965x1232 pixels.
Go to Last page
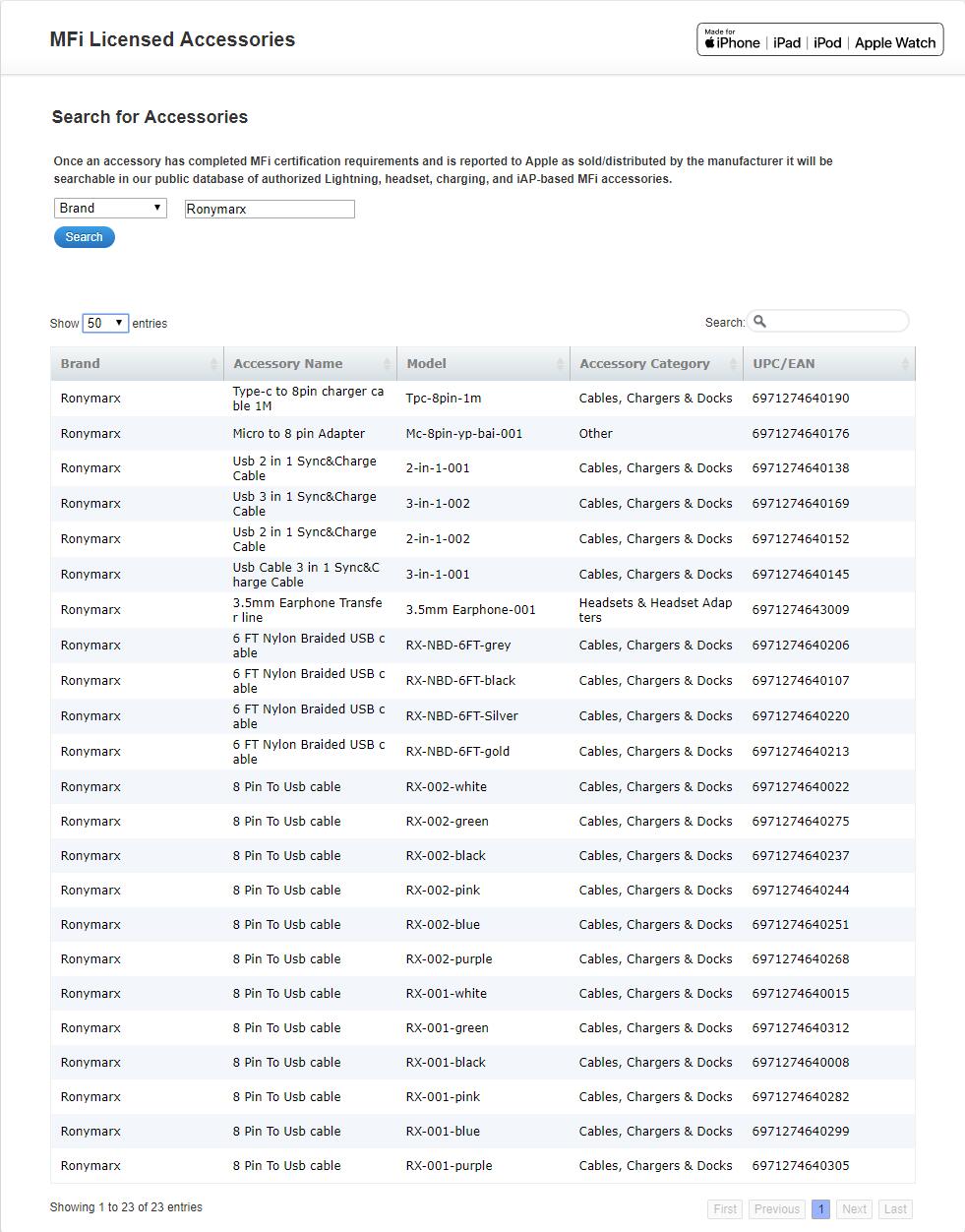tap(895, 1209)
